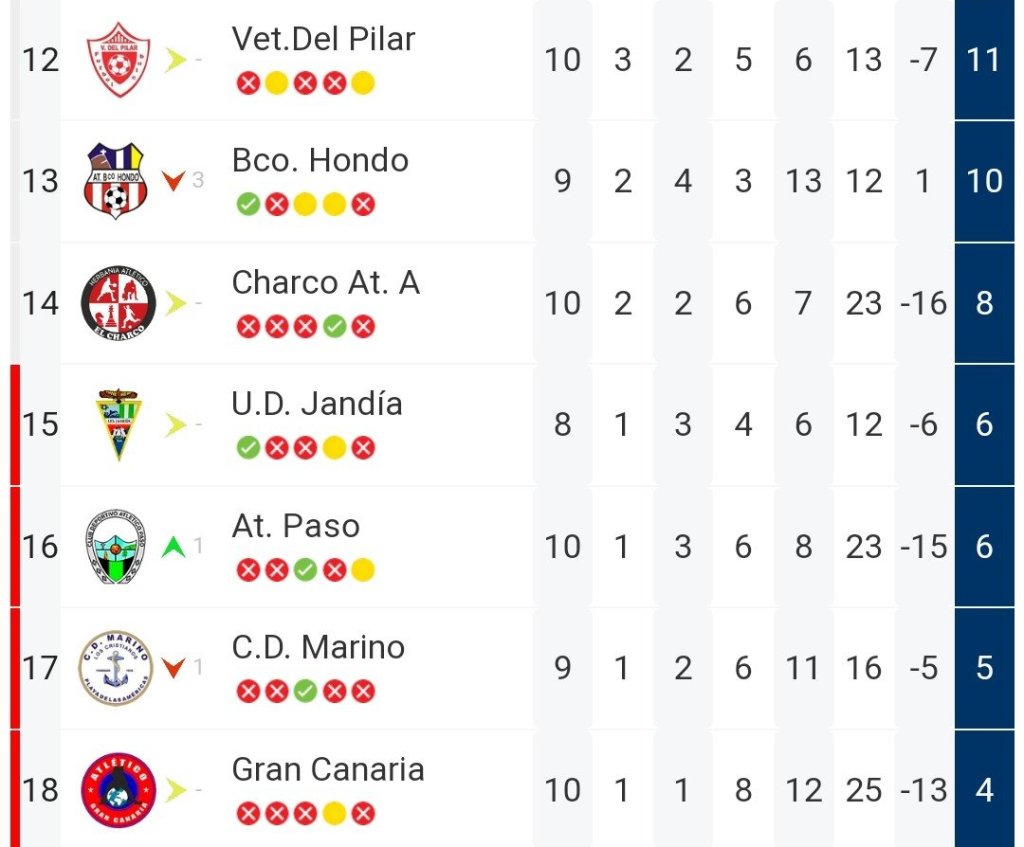
Task: Tap the Vet.Del Pilar club crest
Action: pyautogui.click(x=118, y=60)
